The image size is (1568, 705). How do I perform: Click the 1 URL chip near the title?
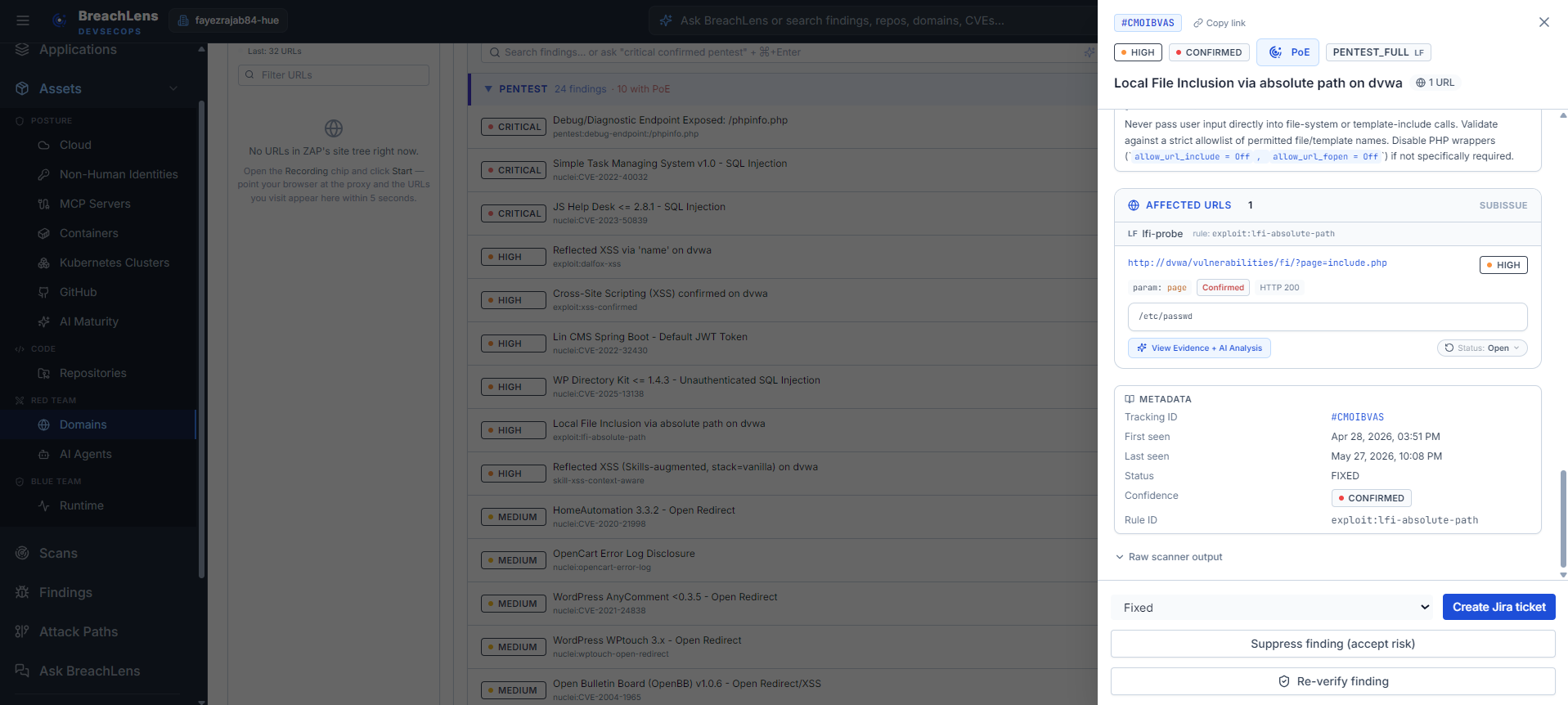pos(1435,83)
